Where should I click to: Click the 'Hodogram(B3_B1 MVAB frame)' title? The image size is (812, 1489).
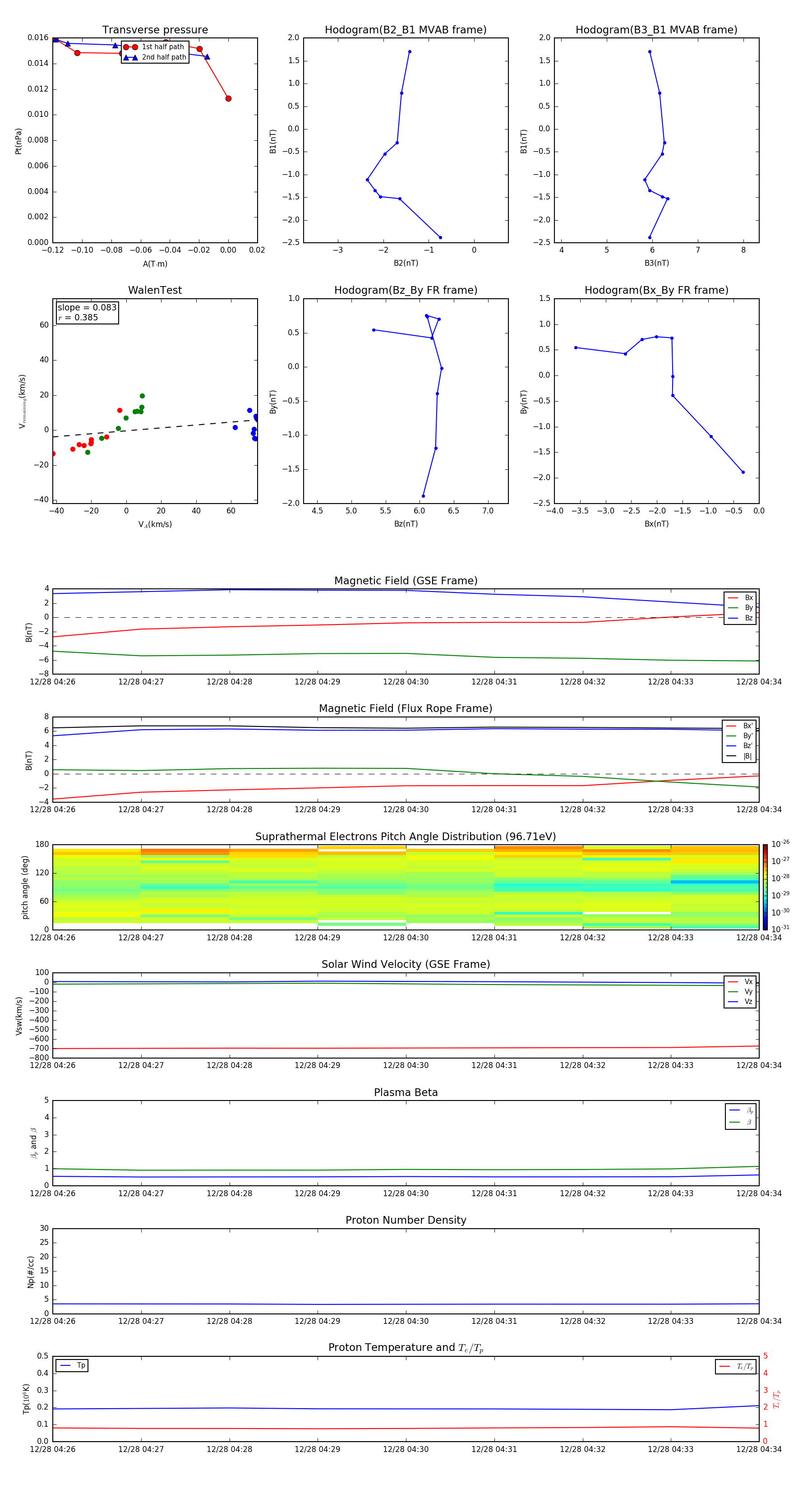click(656, 30)
